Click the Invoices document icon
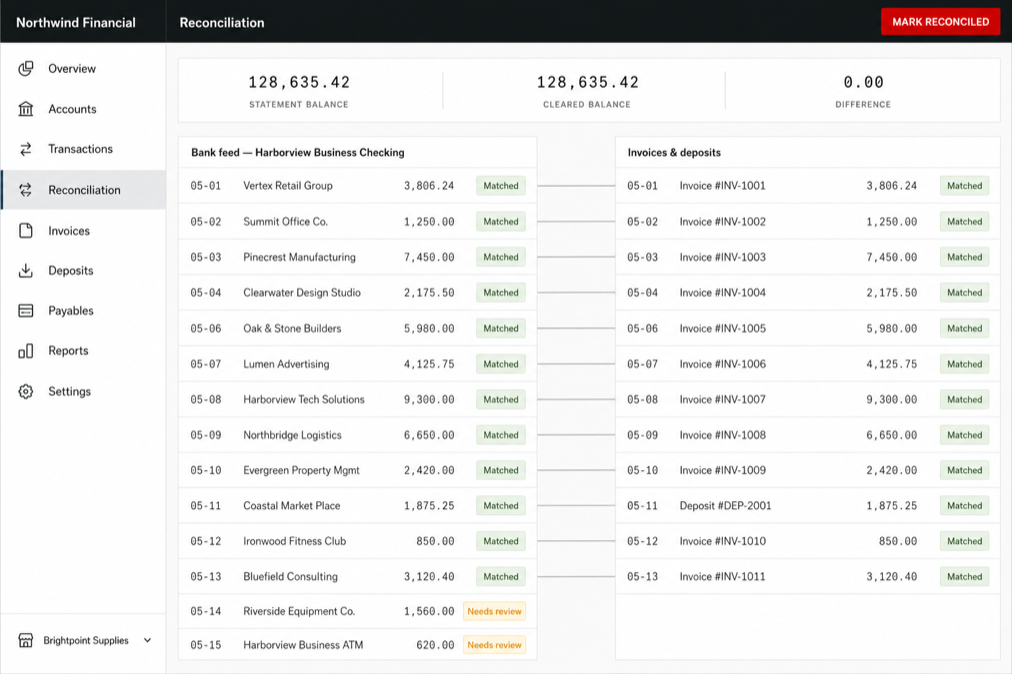 coord(26,230)
